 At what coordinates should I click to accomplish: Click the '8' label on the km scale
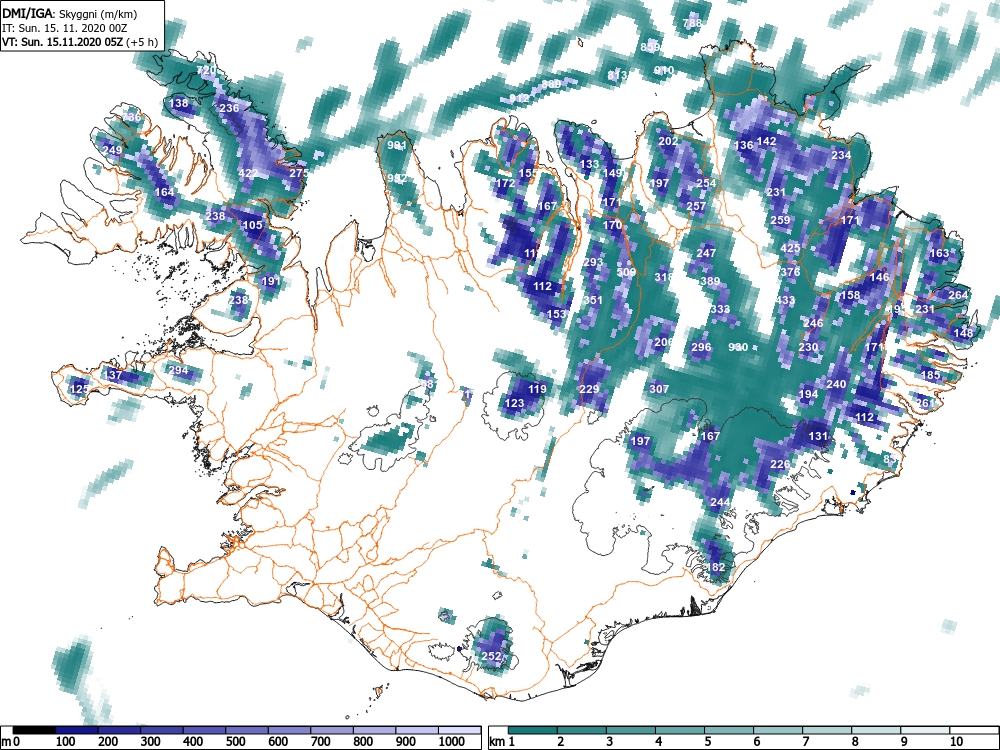tap(855, 742)
